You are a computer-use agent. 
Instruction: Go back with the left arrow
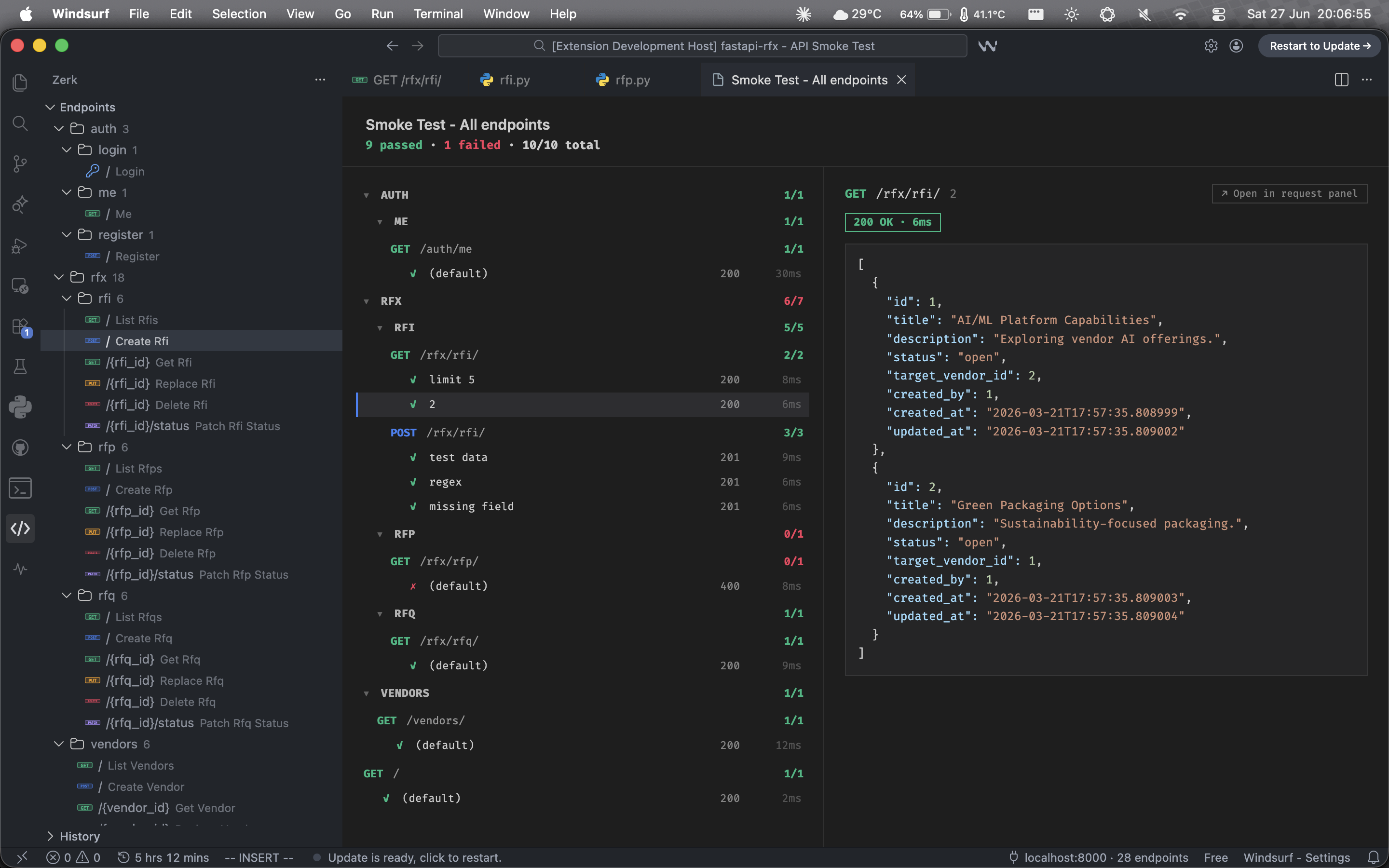coord(392,46)
